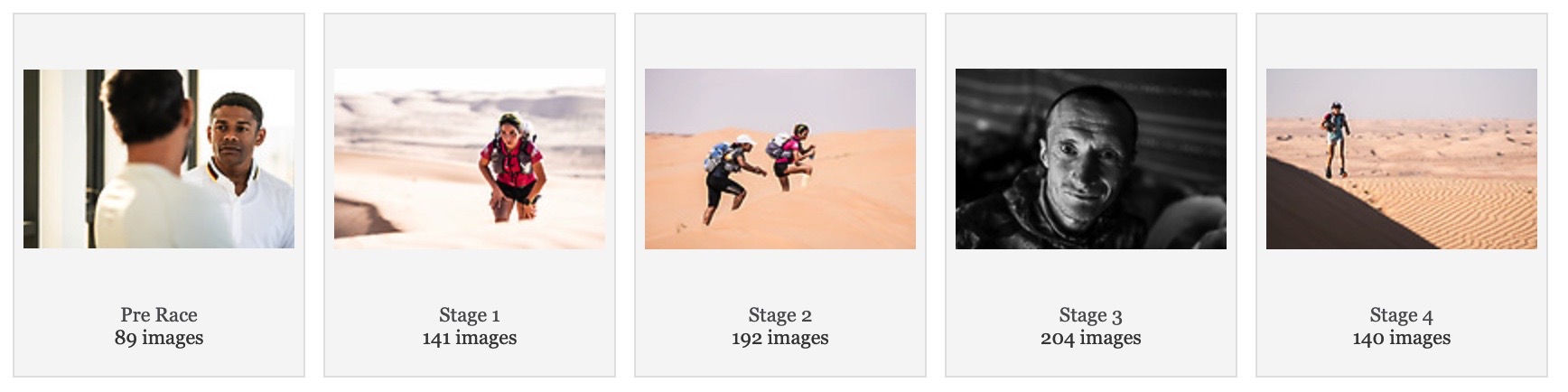Select the 141 images count label
This screenshot has height=392, width=1568.
tap(470, 338)
